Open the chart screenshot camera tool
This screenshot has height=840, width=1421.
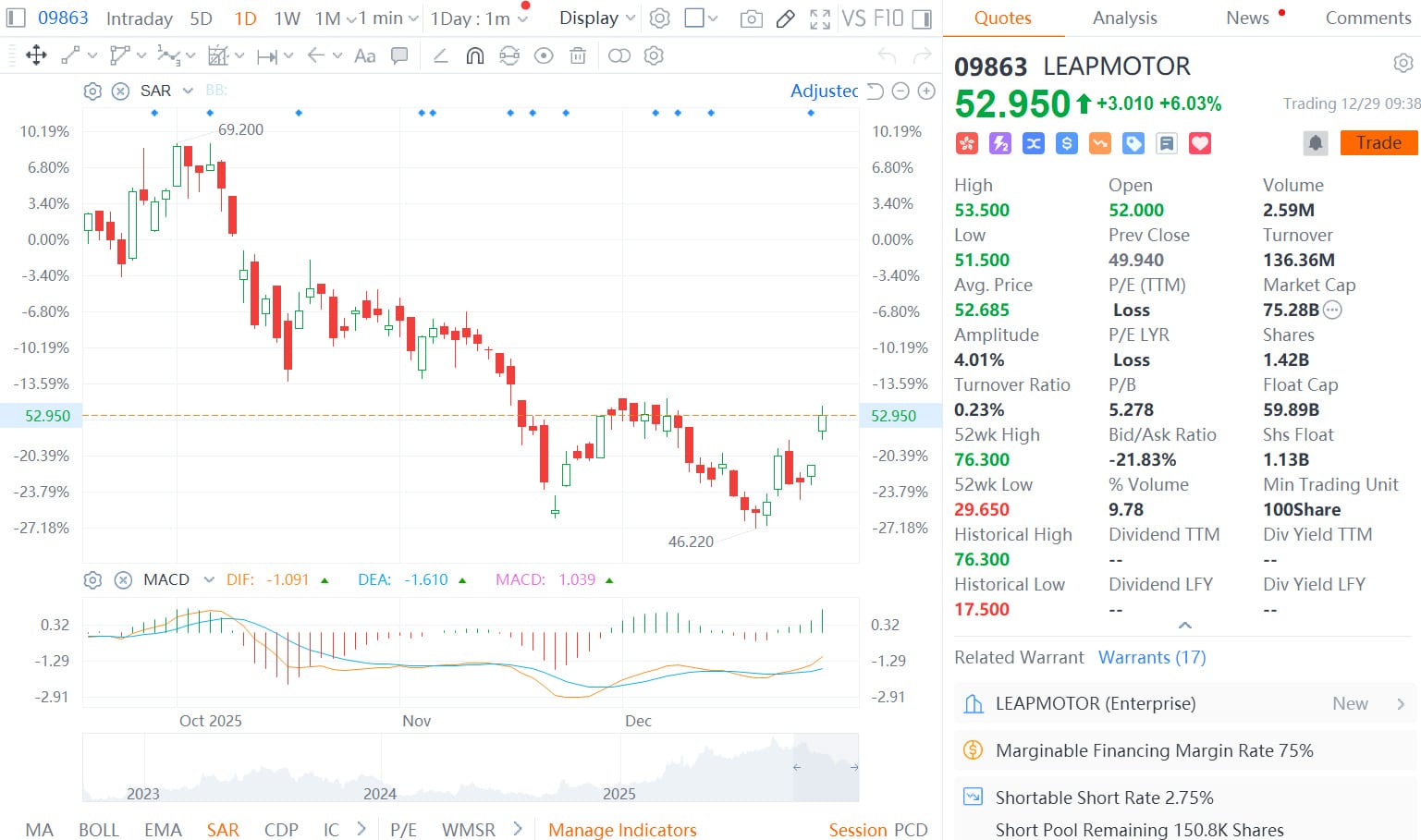(x=751, y=18)
